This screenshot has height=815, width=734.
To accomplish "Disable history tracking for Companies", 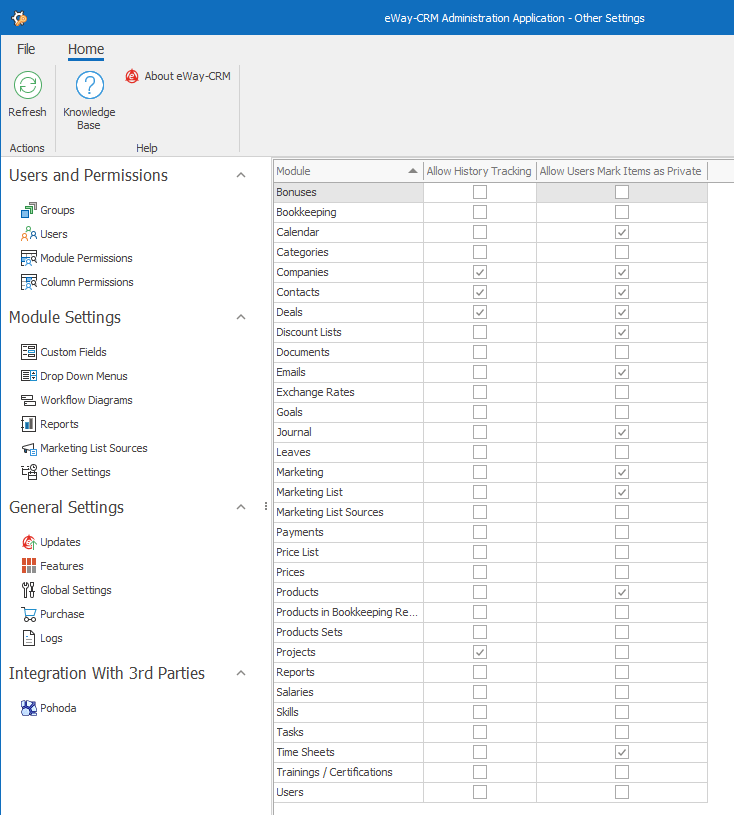I will [x=480, y=272].
